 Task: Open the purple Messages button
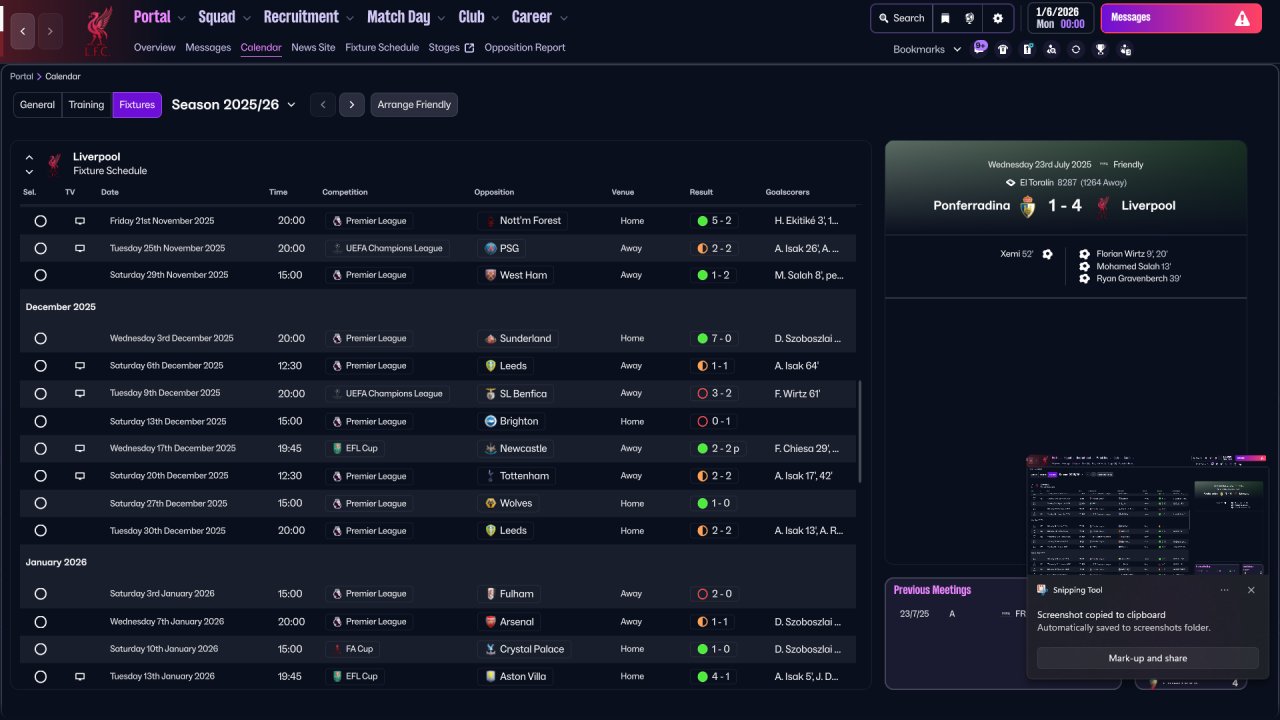coord(1181,18)
